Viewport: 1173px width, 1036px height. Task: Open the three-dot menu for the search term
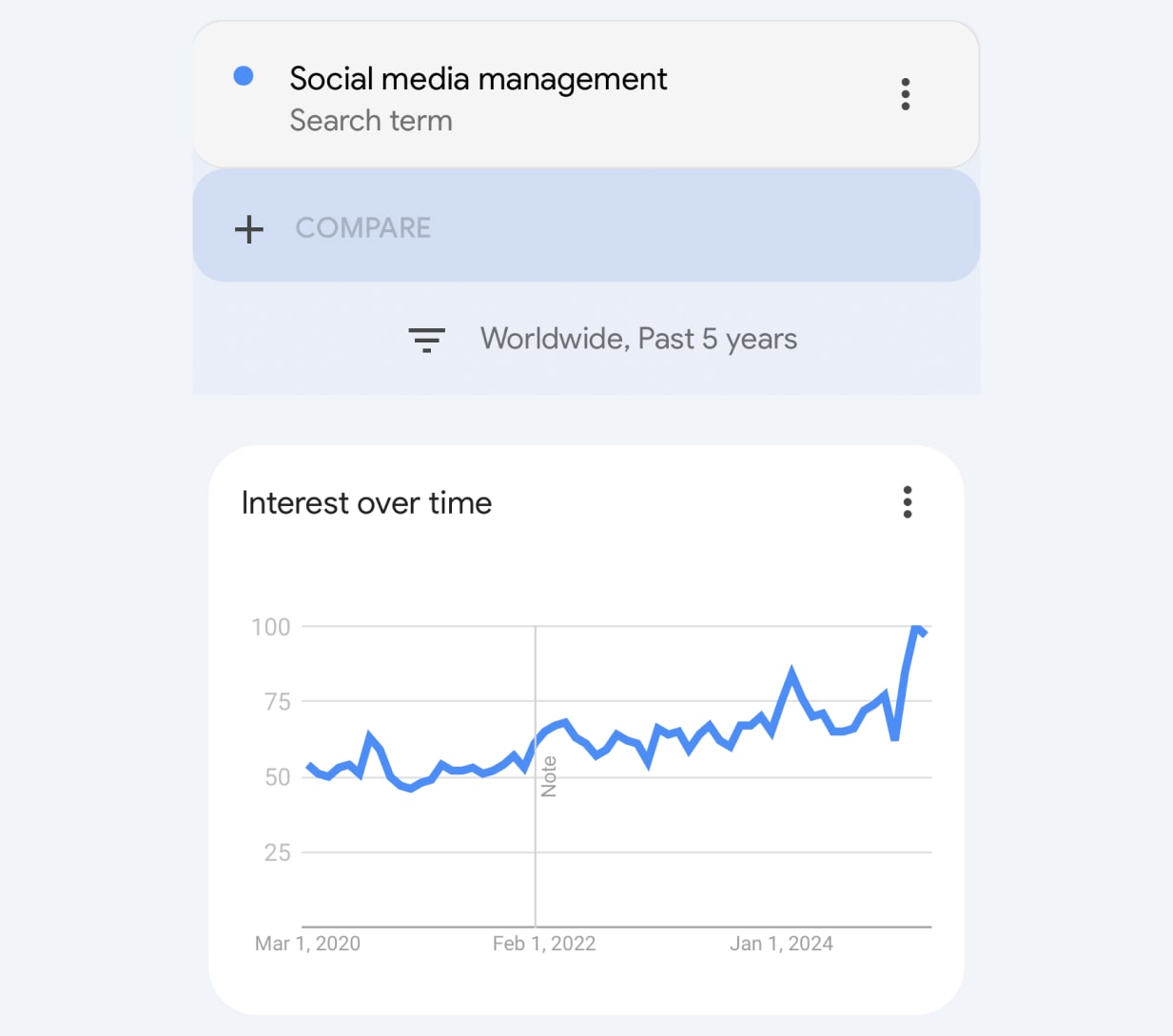(905, 94)
